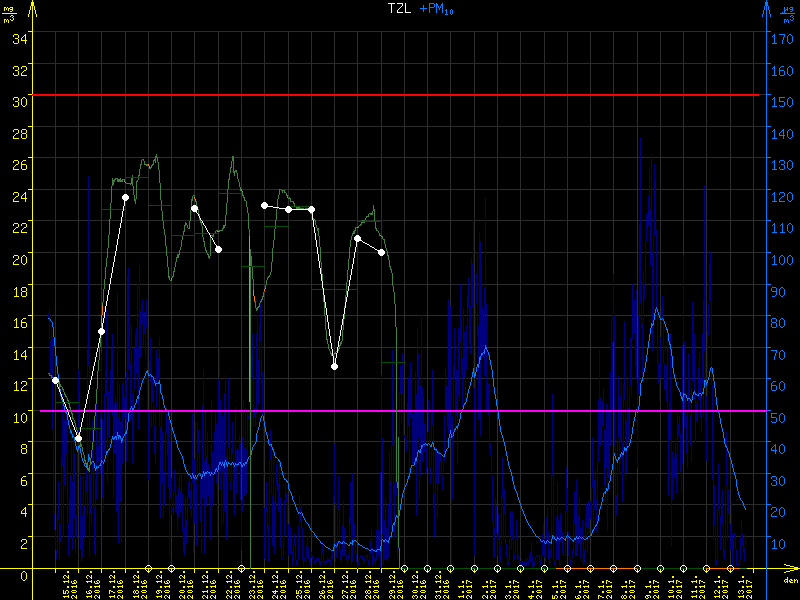Click the yellow circle marker above 30.12.2016
This screenshot has width=800, height=600.
404,569
